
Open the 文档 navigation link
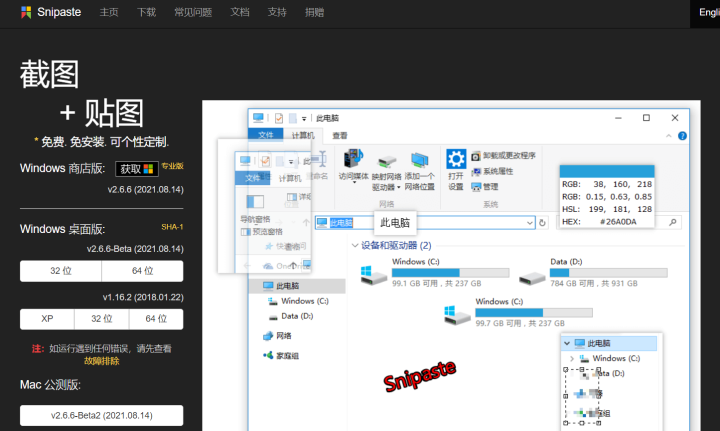[x=240, y=12]
